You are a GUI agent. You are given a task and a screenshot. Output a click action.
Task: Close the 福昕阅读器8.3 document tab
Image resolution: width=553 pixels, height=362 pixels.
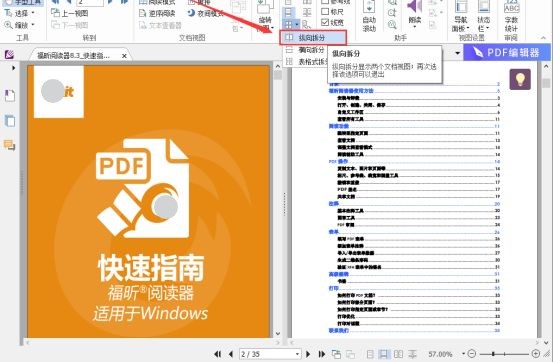tap(124, 56)
